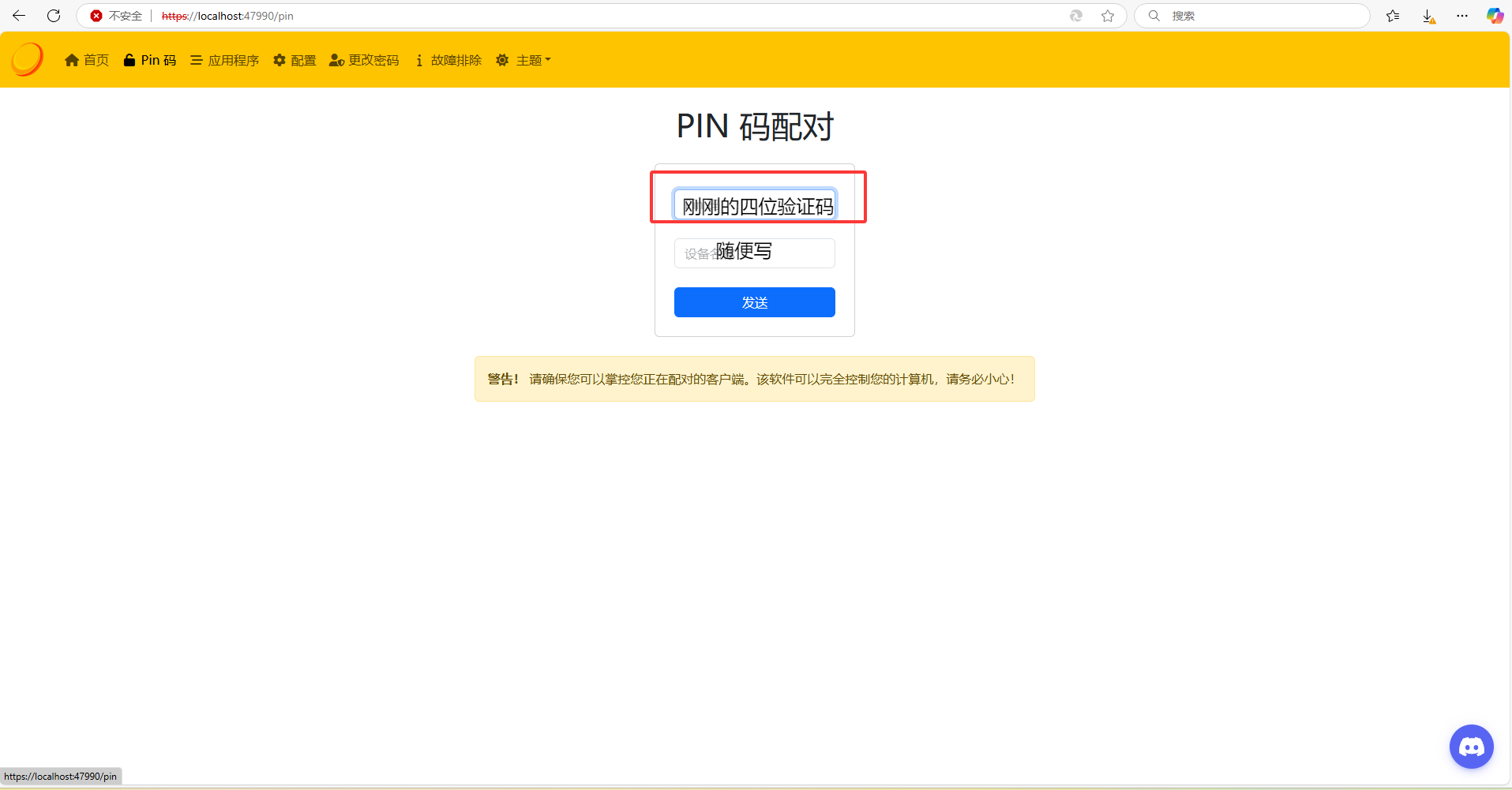Open browser menu three dots
The image size is (1512, 790).
[1462, 16]
